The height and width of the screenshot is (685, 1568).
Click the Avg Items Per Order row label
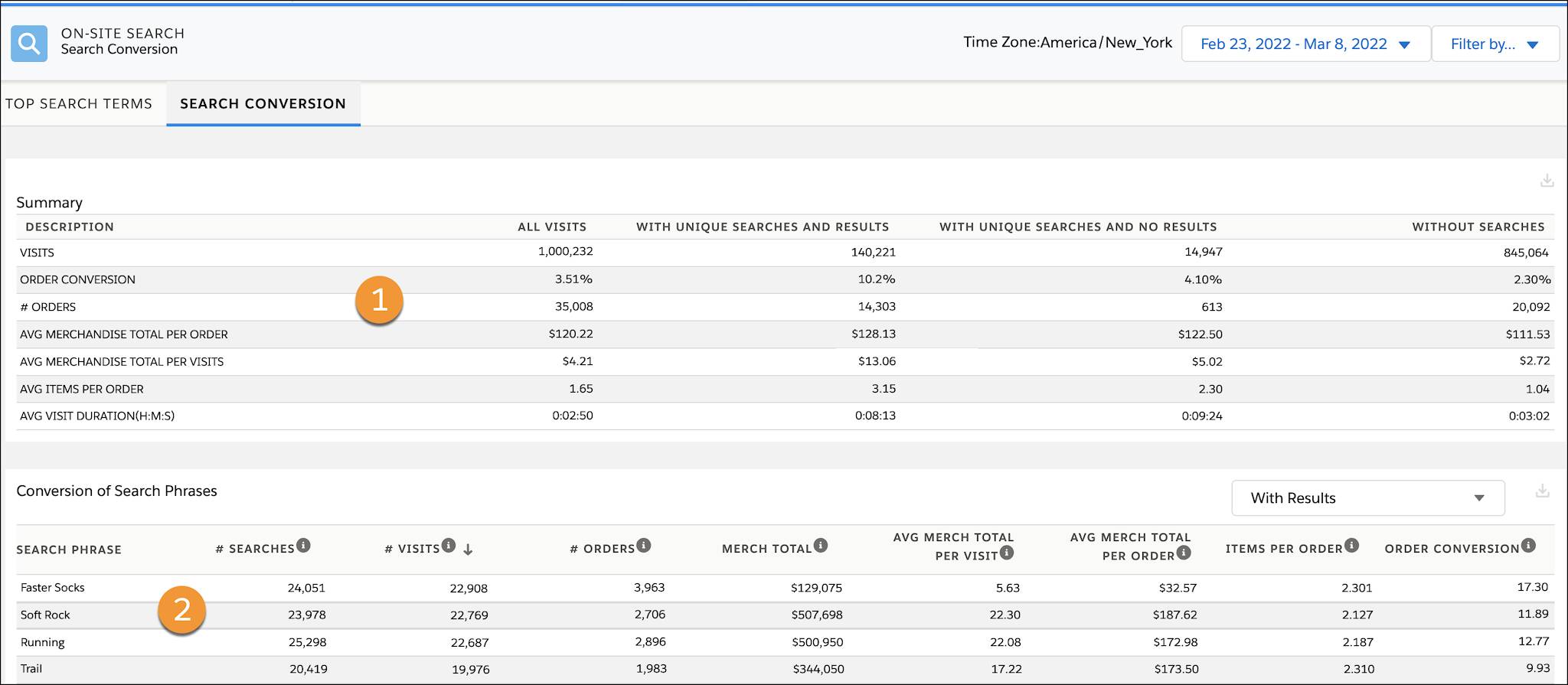82,389
